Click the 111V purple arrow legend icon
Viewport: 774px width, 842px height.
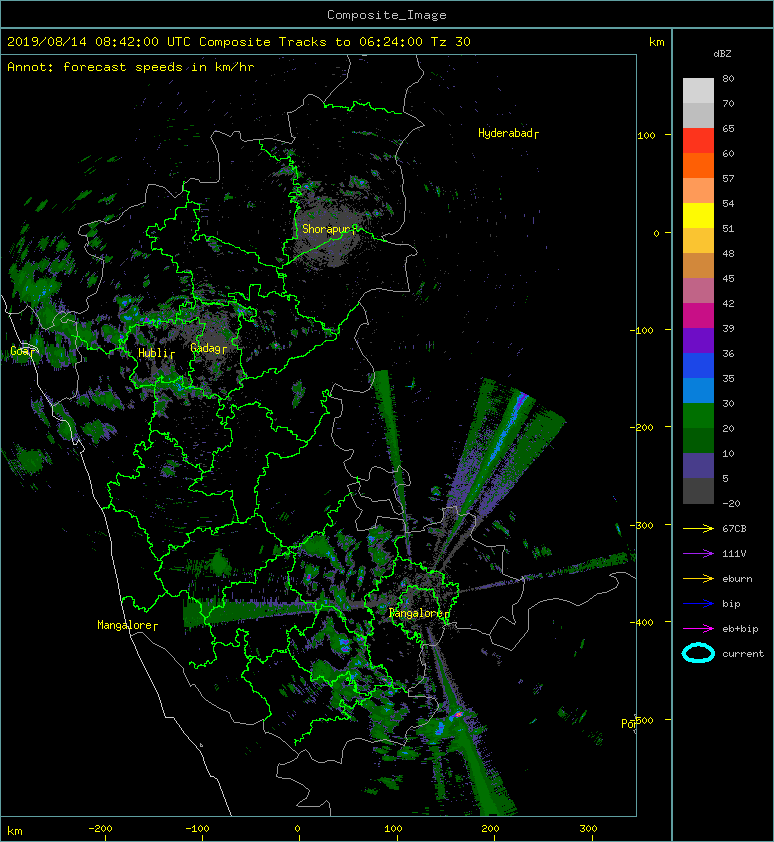point(698,554)
